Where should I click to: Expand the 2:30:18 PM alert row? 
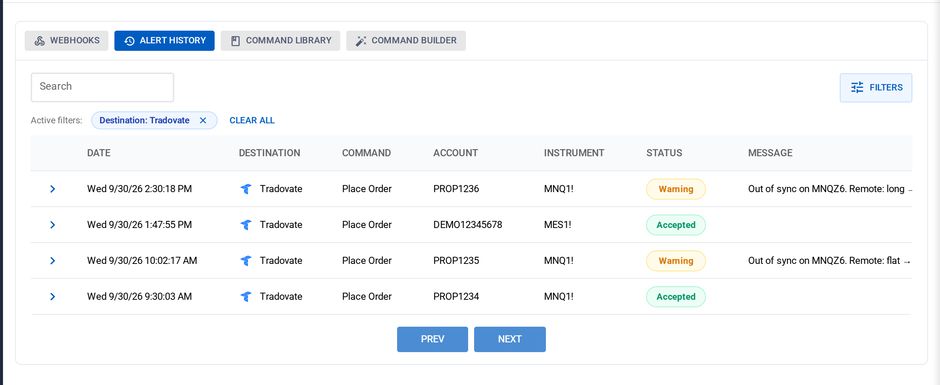52,189
